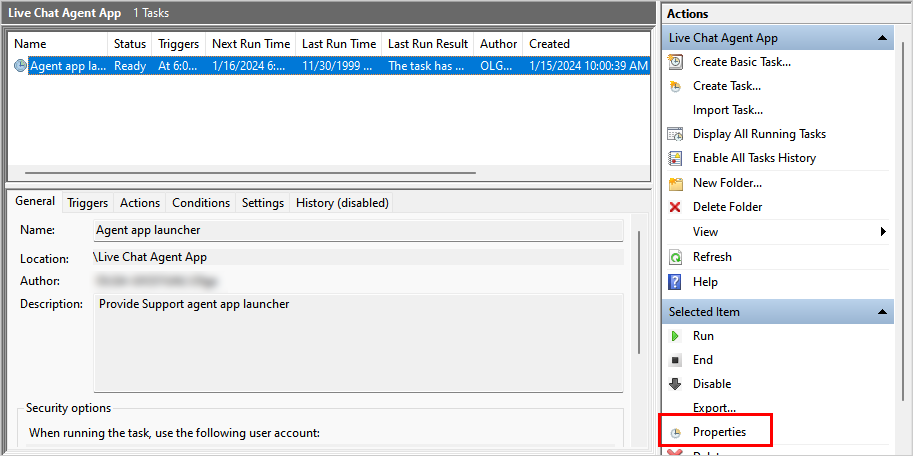Click the Disable down-arrow icon
The image size is (913, 456).
tap(676, 384)
